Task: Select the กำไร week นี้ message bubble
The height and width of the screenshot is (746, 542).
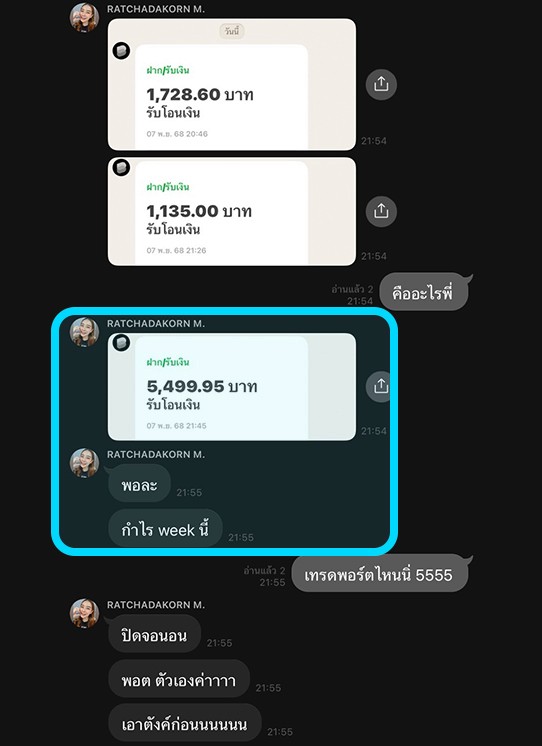Action: [165, 529]
